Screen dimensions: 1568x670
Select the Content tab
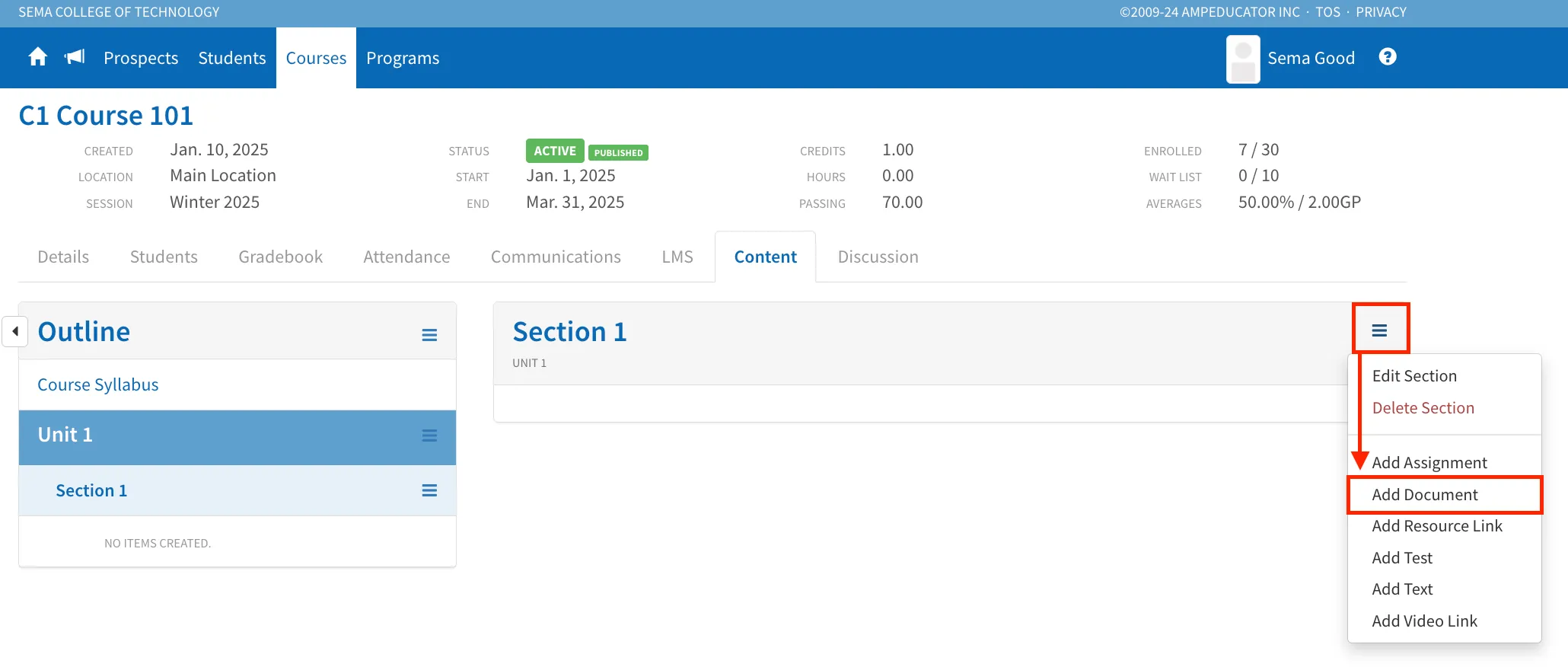[765, 257]
